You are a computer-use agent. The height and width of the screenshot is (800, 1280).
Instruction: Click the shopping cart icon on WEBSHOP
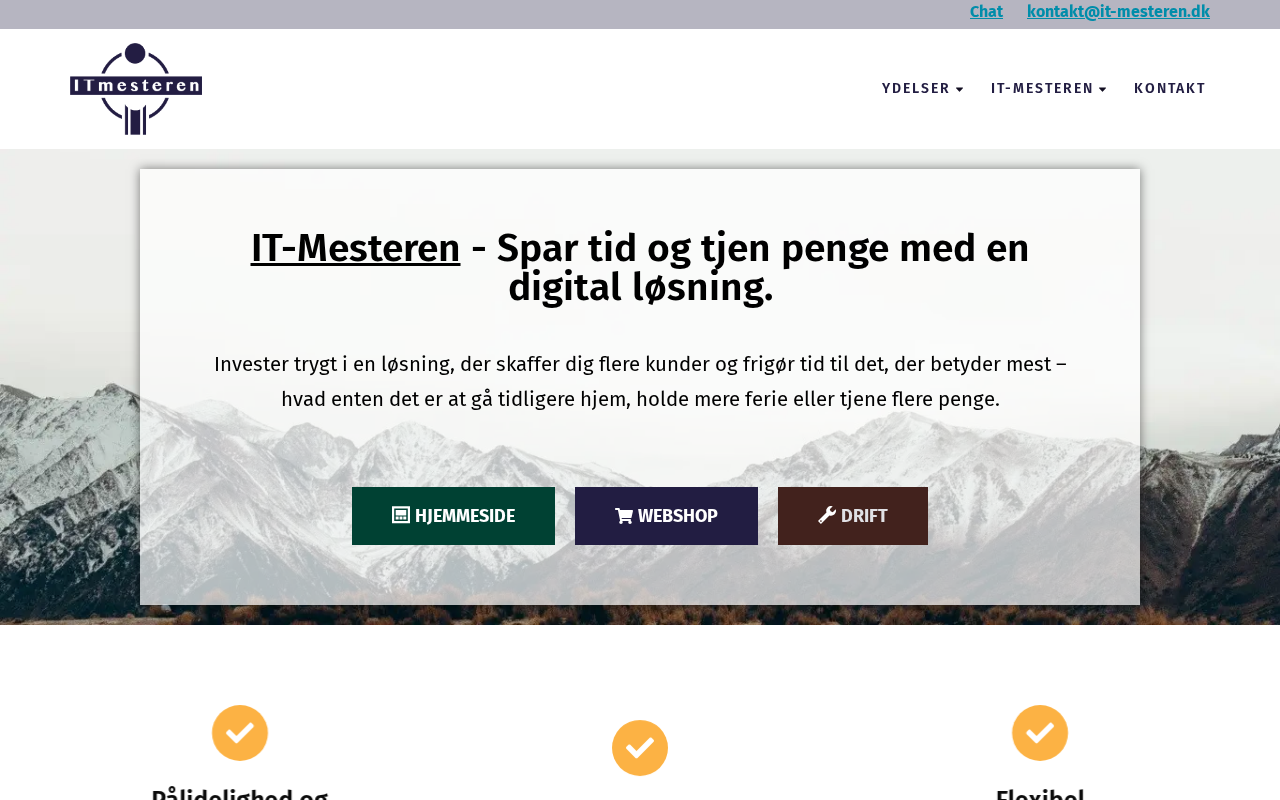click(x=624, y=516)
